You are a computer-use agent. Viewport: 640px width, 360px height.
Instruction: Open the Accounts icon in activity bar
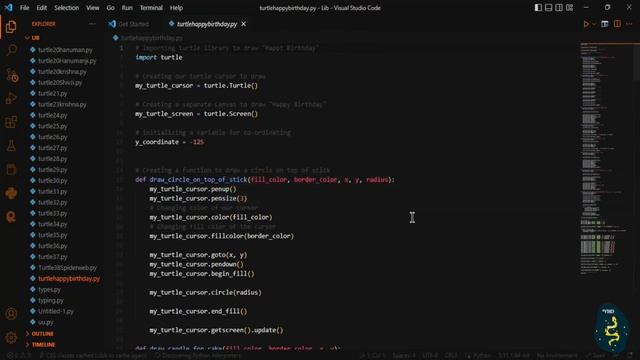click(x=11, y=314)
